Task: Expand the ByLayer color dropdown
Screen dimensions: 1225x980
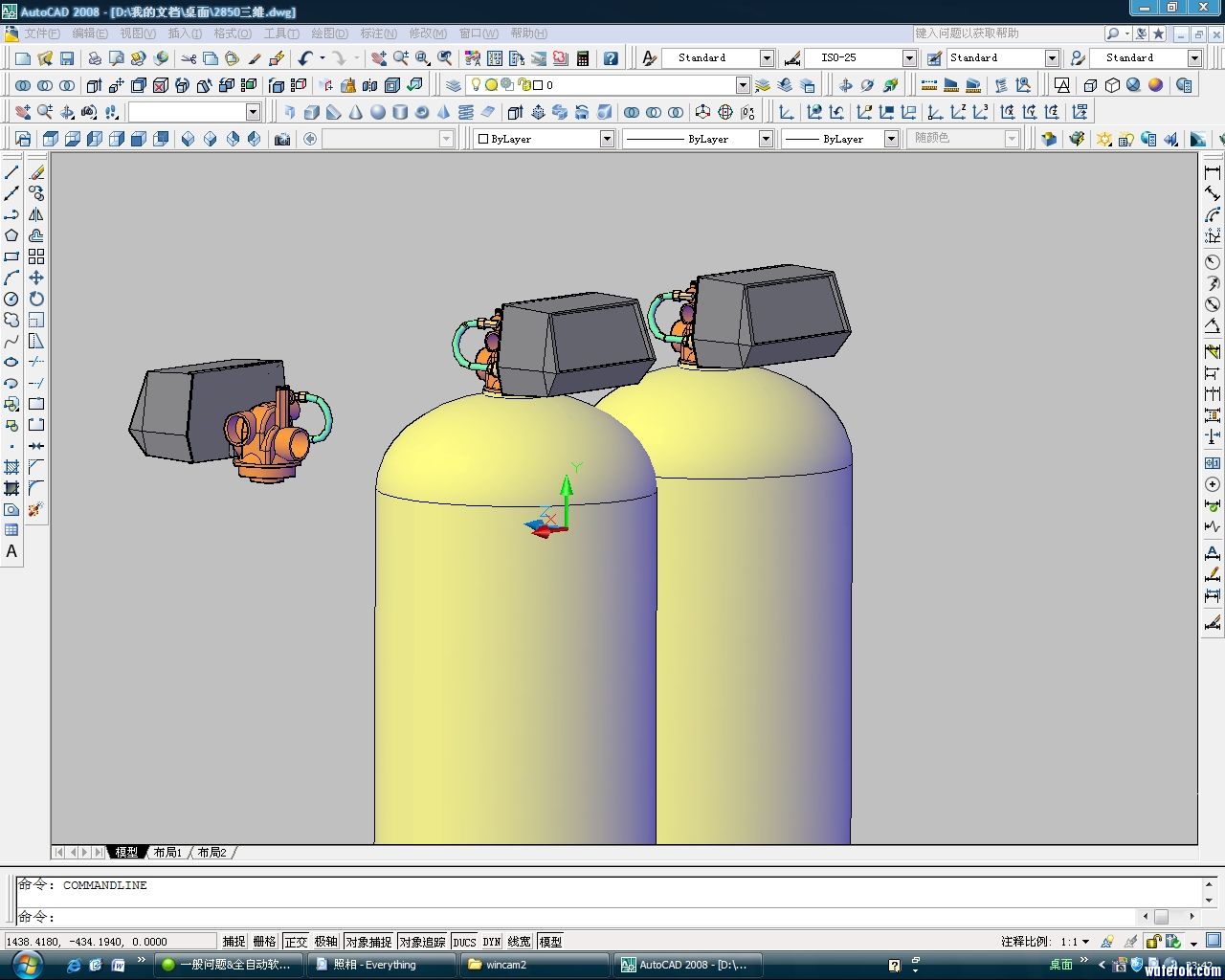Action: tap(607, 140)
